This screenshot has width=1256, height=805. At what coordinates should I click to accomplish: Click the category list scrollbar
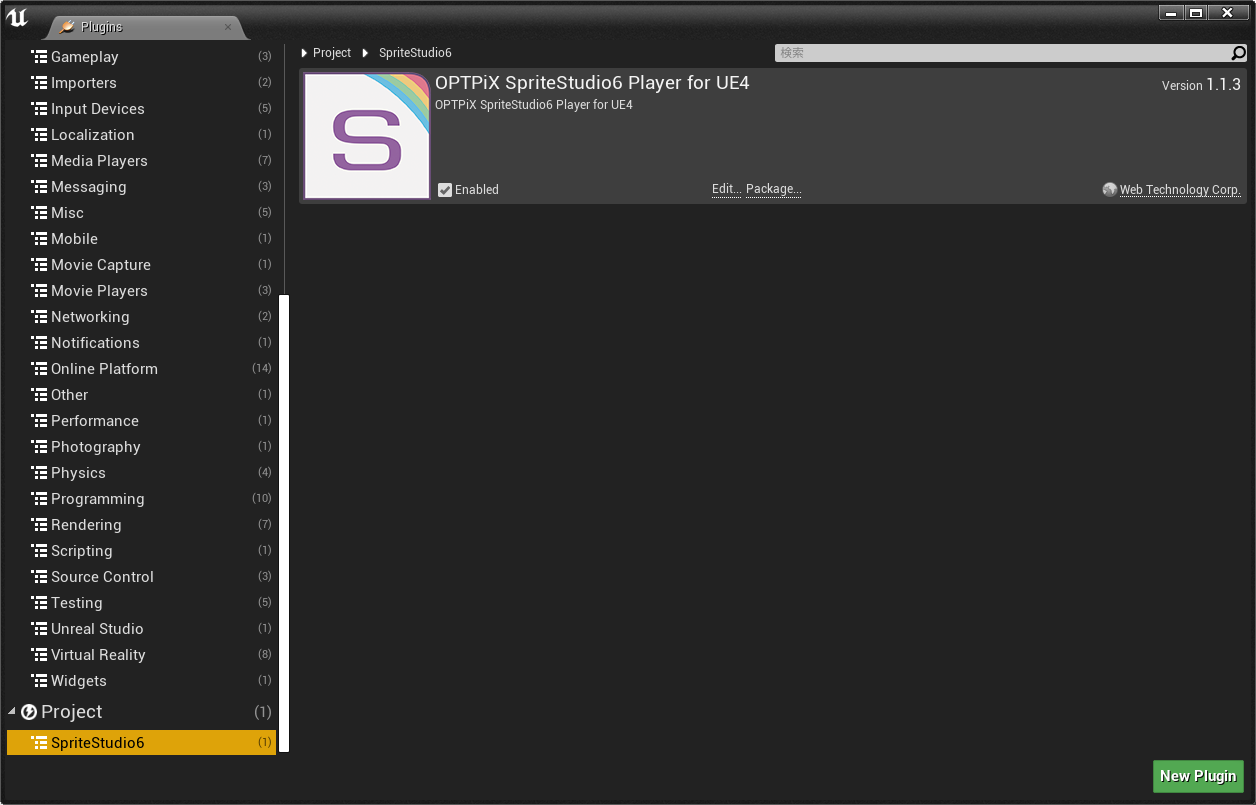[x=284, y=523]
